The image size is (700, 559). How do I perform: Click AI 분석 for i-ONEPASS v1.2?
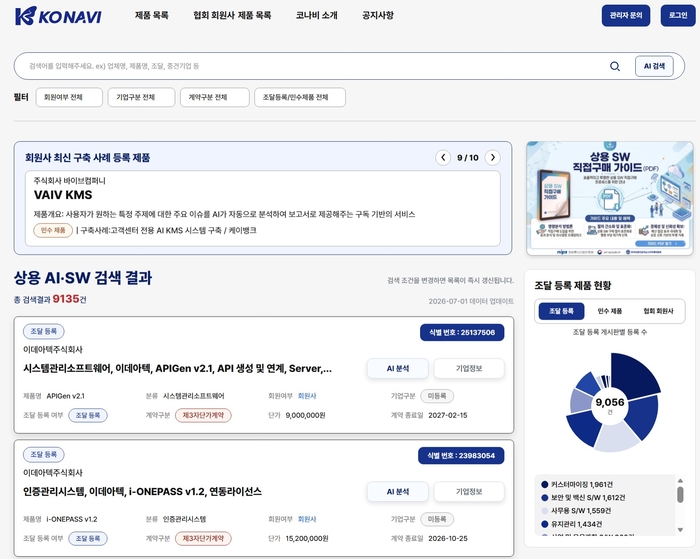click(397, 492)
